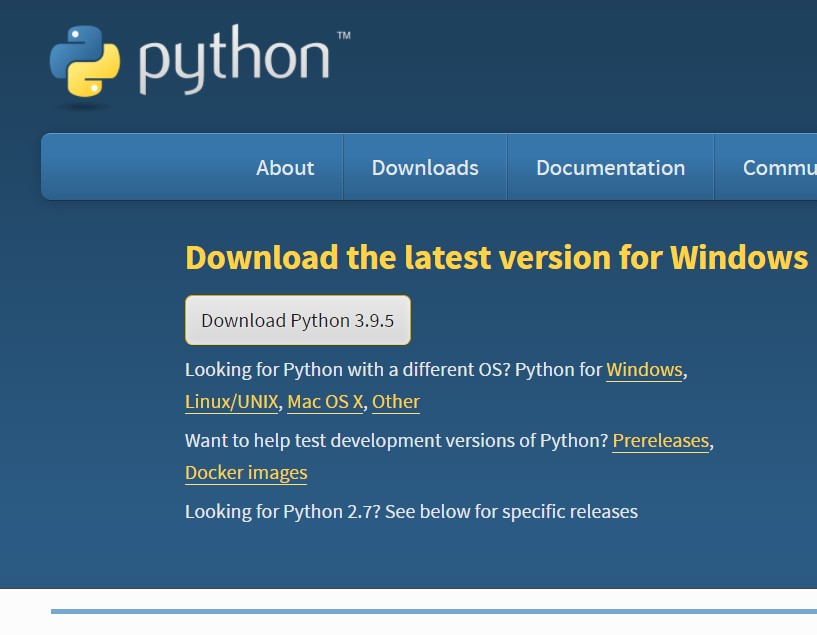Click the Download Python 3.9.5 button
Viewport: 817px width, 635px height.
point(298,320)
